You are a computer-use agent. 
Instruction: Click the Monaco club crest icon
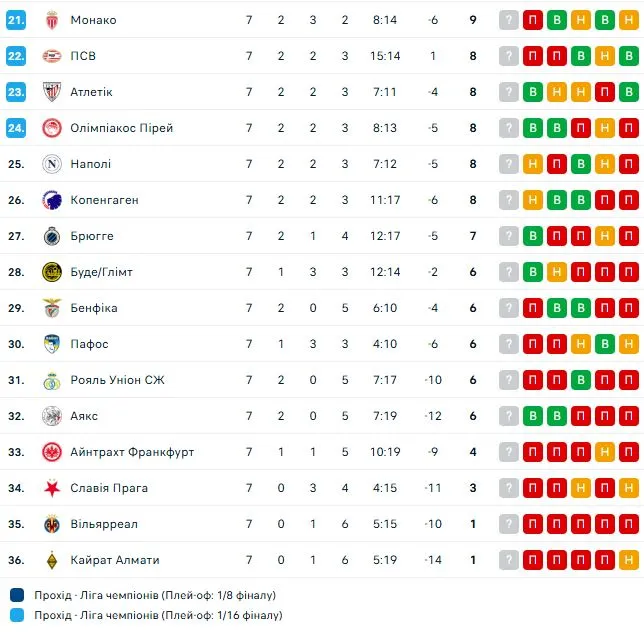coord(52,20)
